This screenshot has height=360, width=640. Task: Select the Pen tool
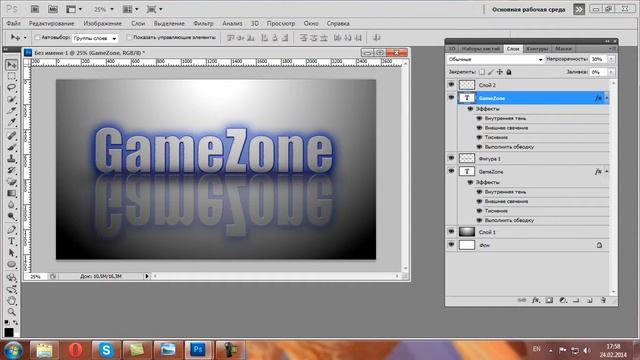[11, 230]
